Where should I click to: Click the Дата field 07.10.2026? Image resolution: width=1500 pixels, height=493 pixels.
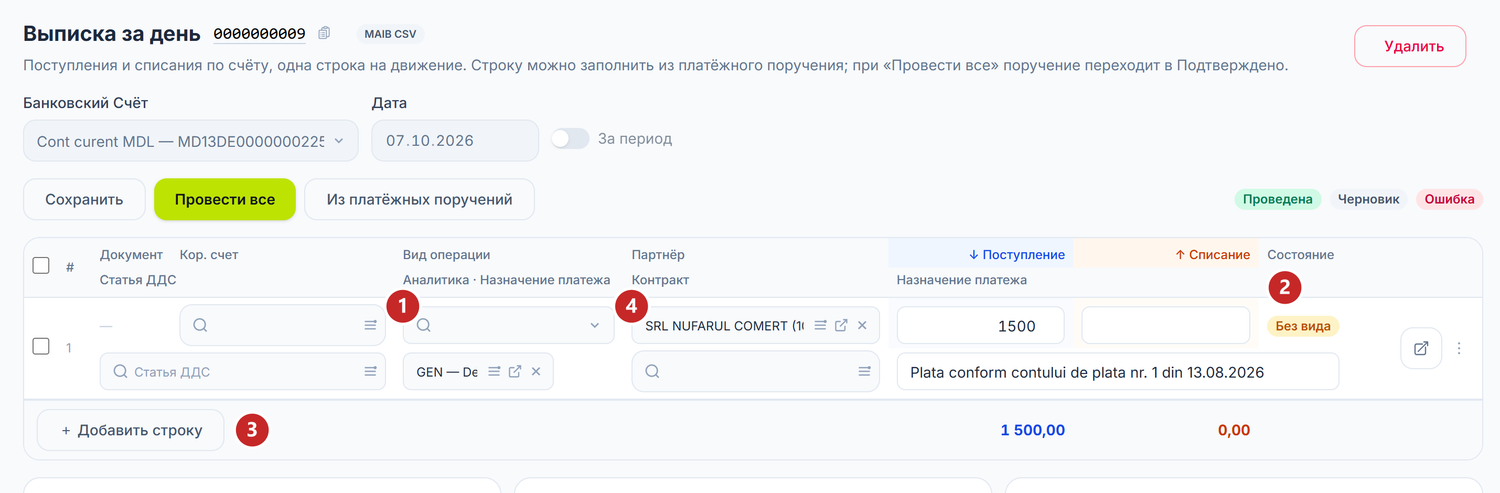coord(455,141)
